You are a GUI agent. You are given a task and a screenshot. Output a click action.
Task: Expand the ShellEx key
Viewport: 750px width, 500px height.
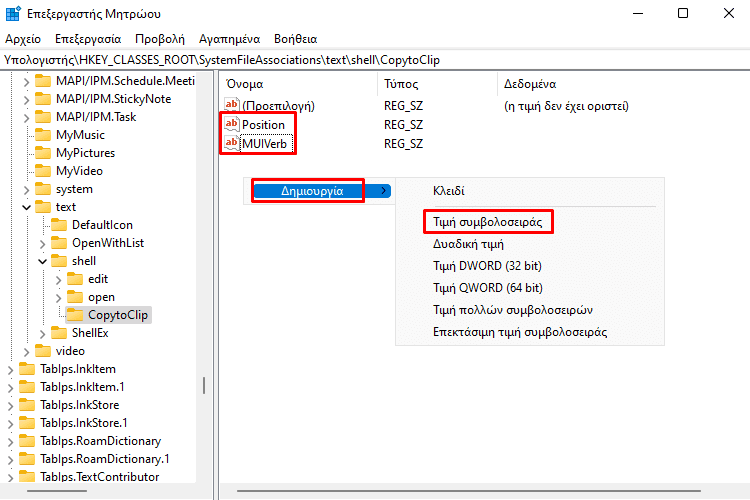pos(43,334)
